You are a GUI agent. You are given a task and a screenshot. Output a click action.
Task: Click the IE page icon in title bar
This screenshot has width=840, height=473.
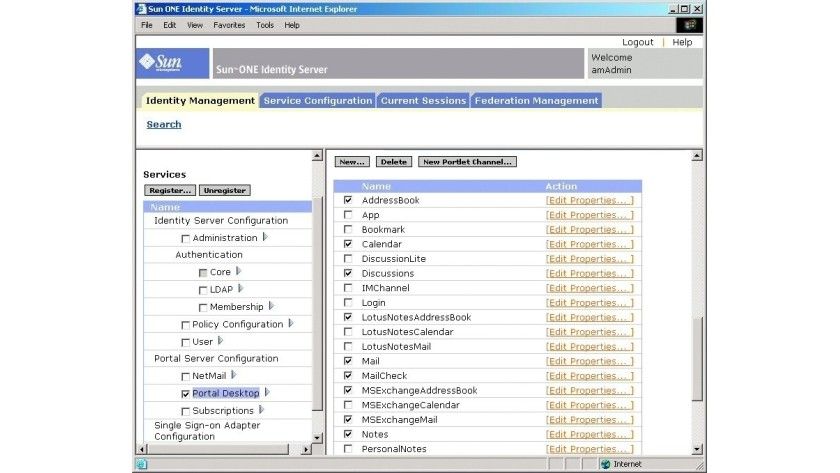click(141, 9)
